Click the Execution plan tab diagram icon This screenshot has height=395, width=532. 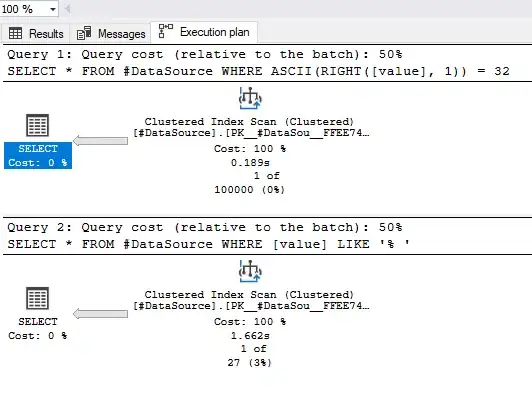(x=166, y=31)
